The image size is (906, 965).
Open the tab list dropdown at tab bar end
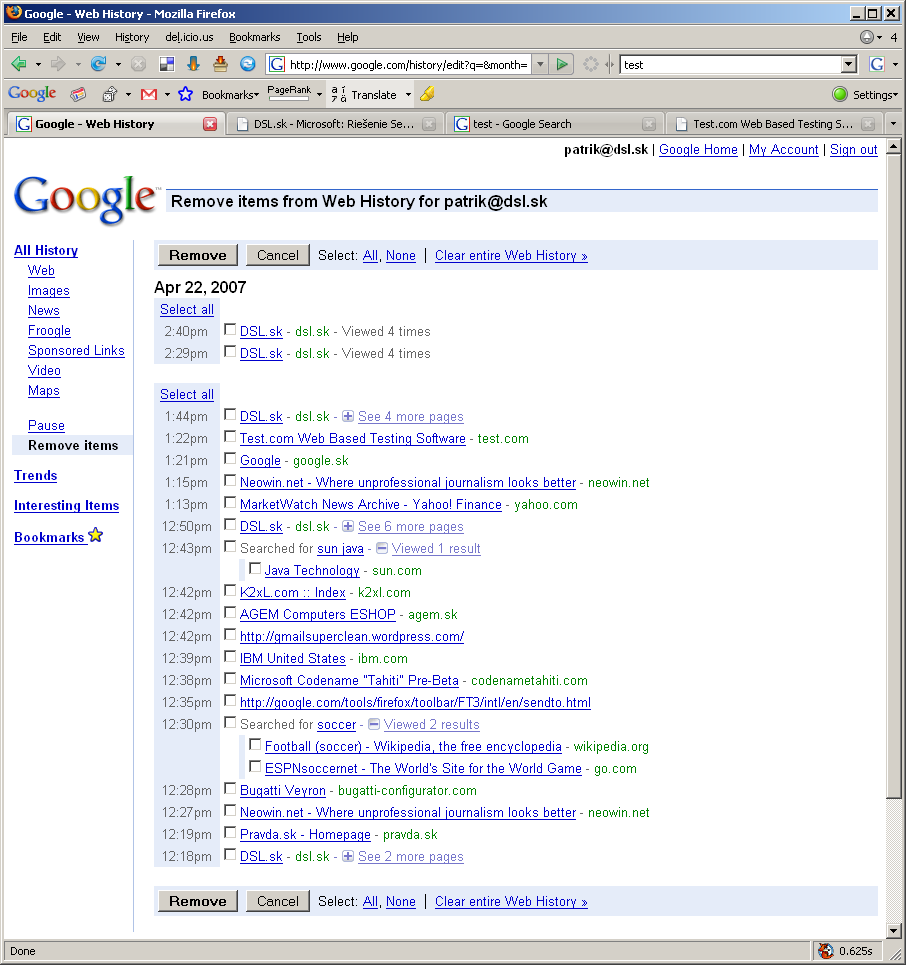pos(893,124)
